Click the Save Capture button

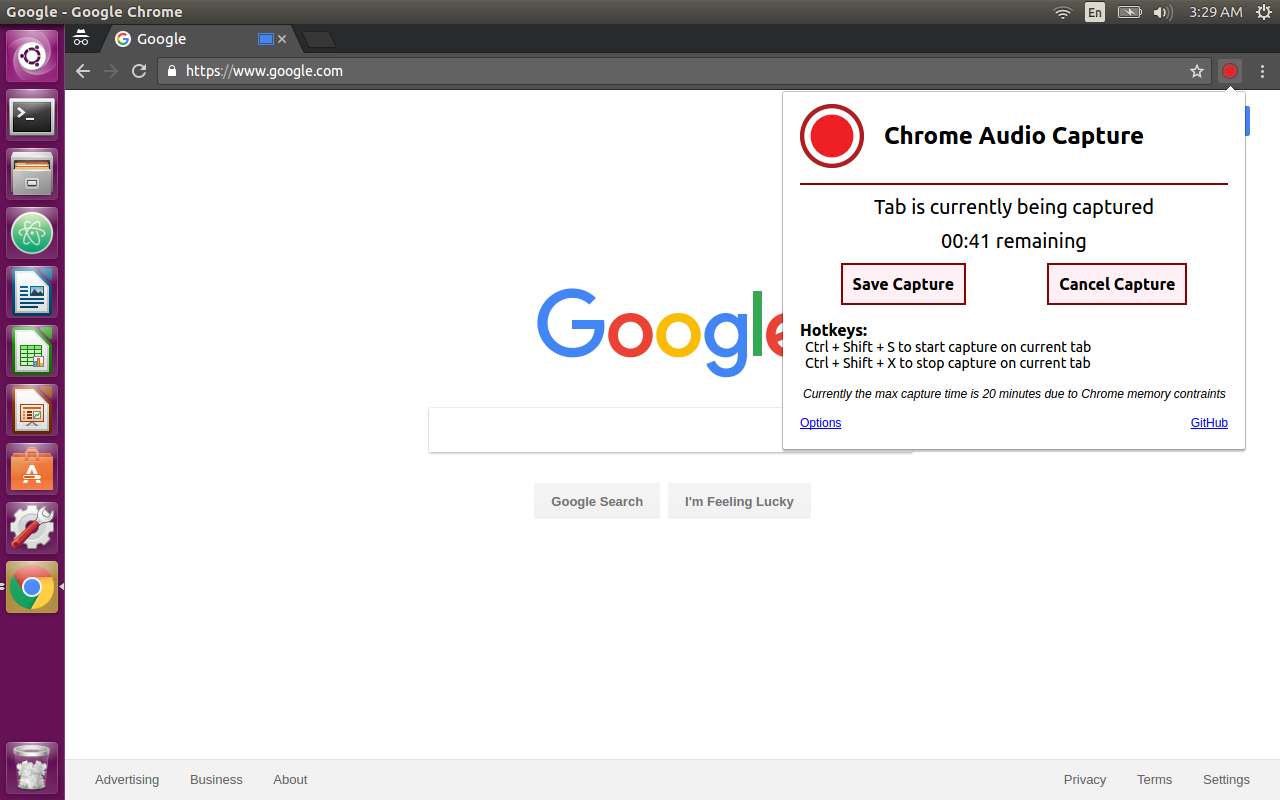click(902, 284)
